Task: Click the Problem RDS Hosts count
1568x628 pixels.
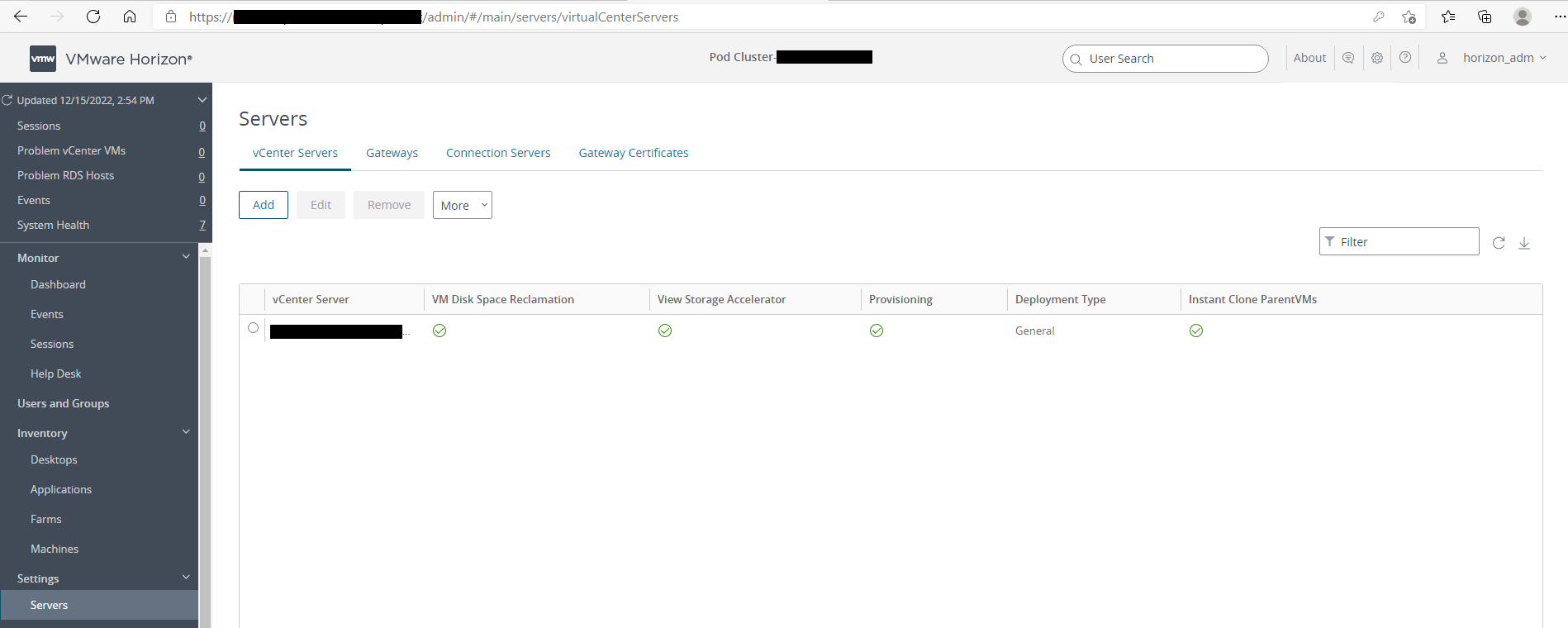Action: pos(202,176)
